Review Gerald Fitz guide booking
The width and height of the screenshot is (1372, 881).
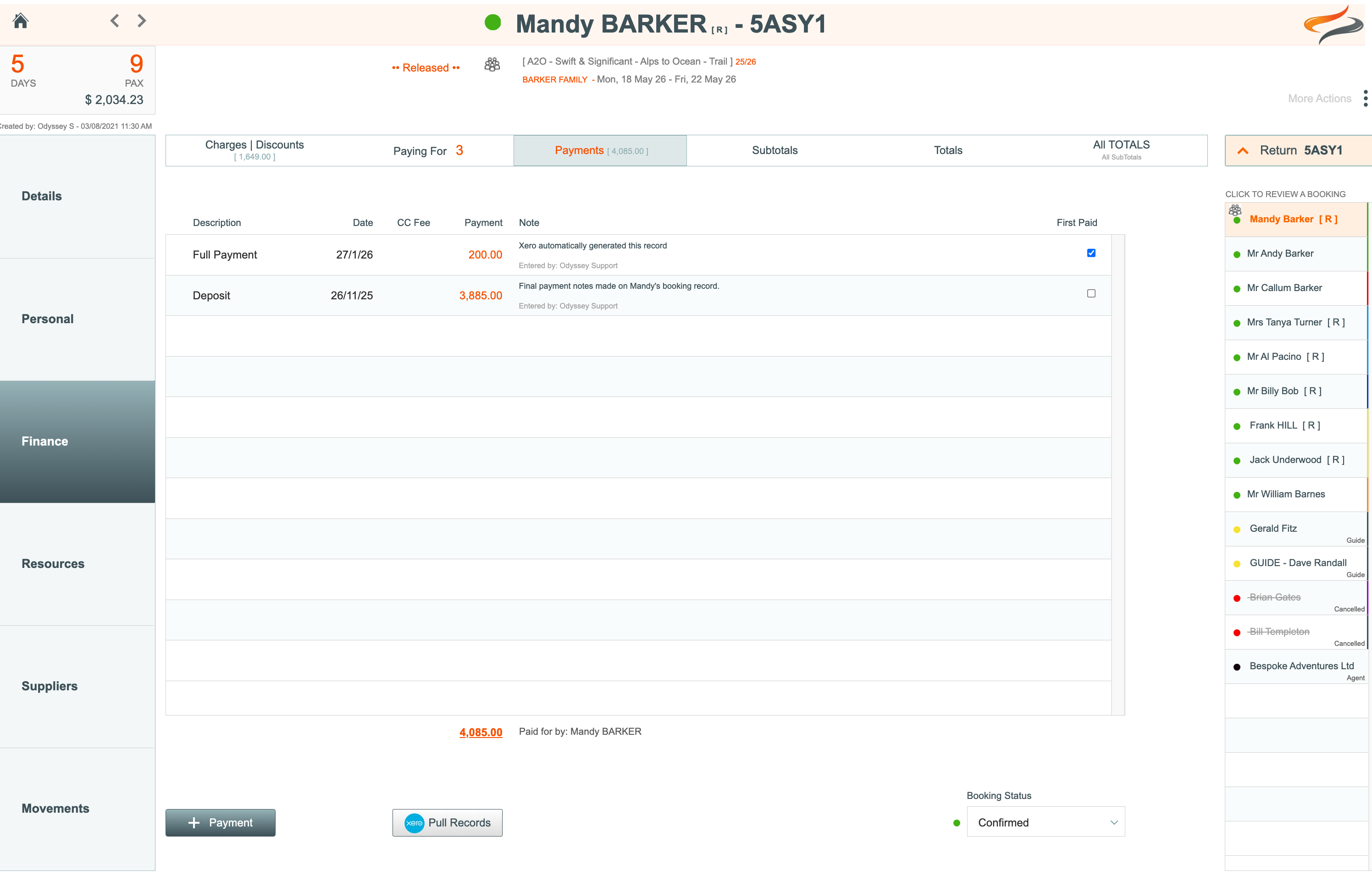click(x=1296, y=529)
